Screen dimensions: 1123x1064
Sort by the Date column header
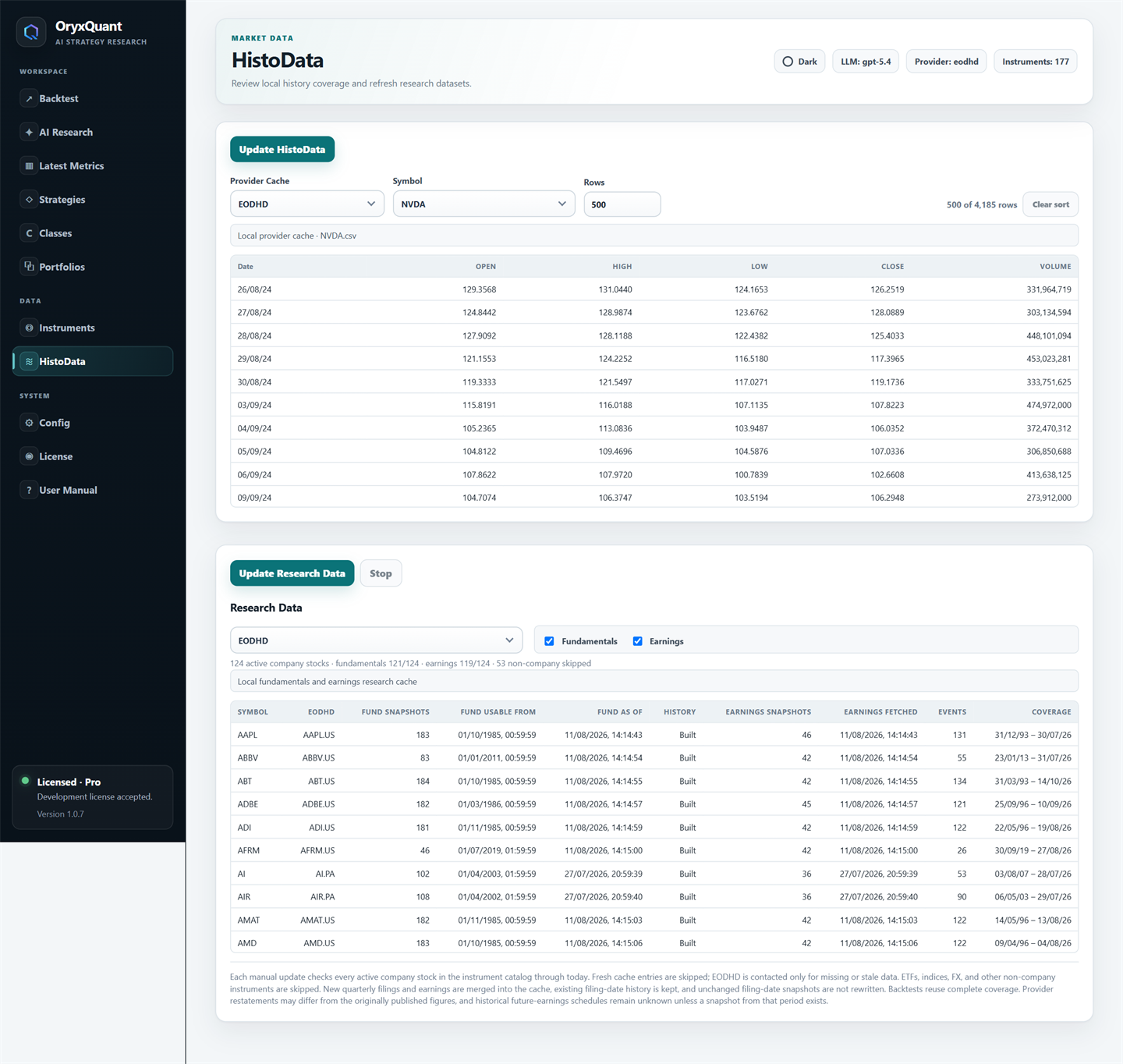[x=246, y=267]
